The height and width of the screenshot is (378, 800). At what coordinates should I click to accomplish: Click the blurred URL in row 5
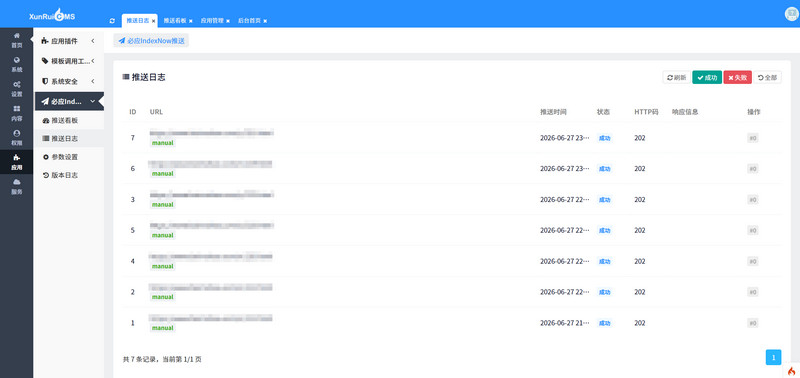212,225
